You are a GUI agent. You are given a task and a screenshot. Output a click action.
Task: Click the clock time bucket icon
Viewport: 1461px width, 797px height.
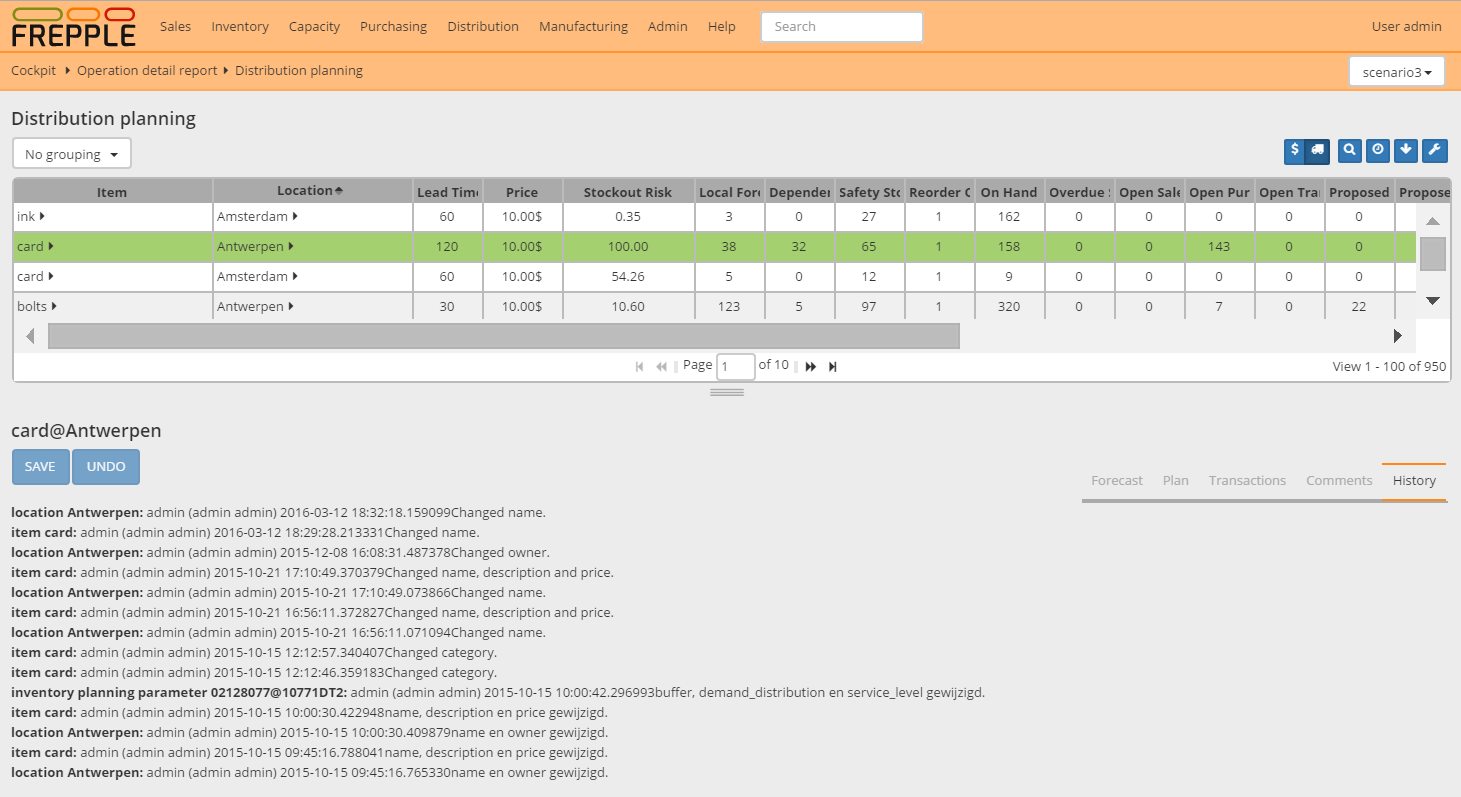click(1378, 150)
